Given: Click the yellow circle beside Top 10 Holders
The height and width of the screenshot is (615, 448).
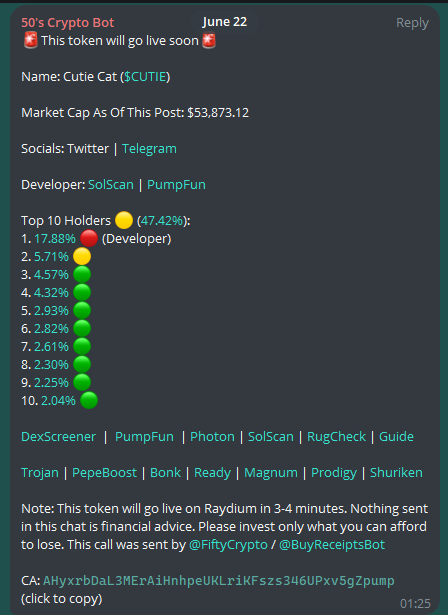Looking at the screenshot, I should tap(124, 220).
